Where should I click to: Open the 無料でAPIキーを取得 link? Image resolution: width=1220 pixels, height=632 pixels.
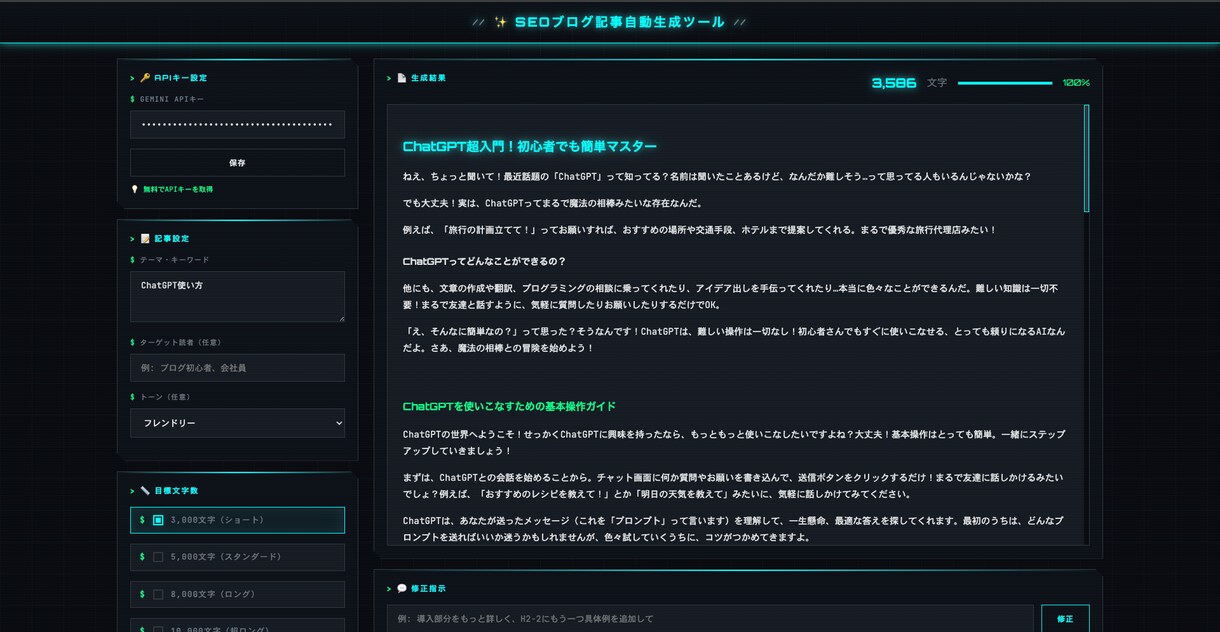coord(178,189)
